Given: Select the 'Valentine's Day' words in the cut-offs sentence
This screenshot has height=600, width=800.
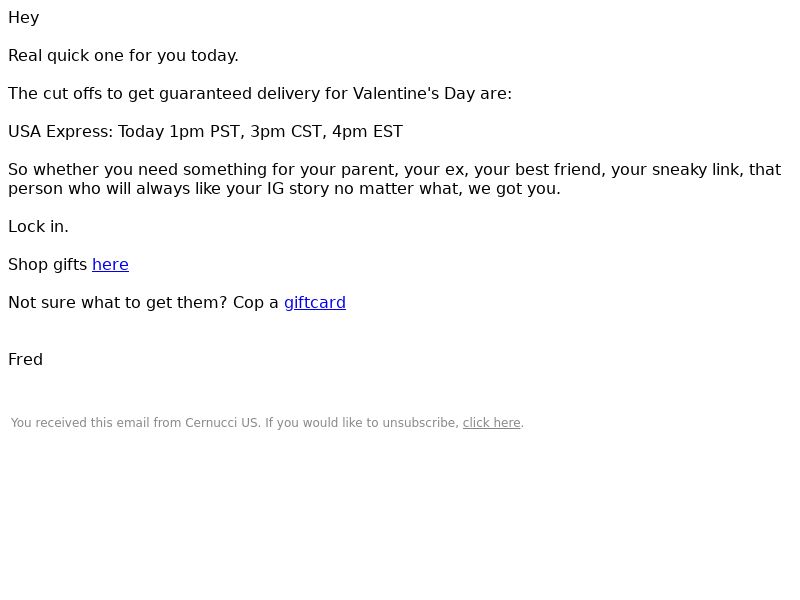Looking at the screenshot, I should click(414, 93).
